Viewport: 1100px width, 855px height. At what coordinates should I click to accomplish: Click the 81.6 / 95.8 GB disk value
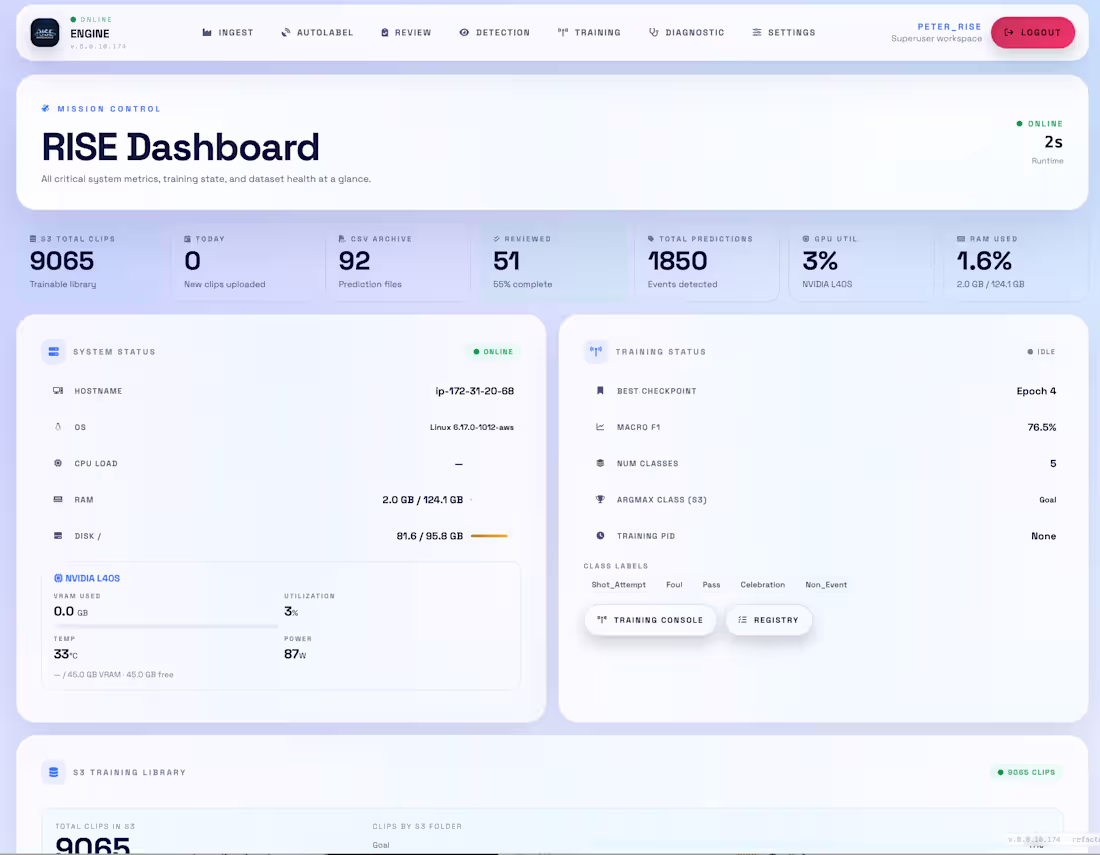(x=429, y=536)
